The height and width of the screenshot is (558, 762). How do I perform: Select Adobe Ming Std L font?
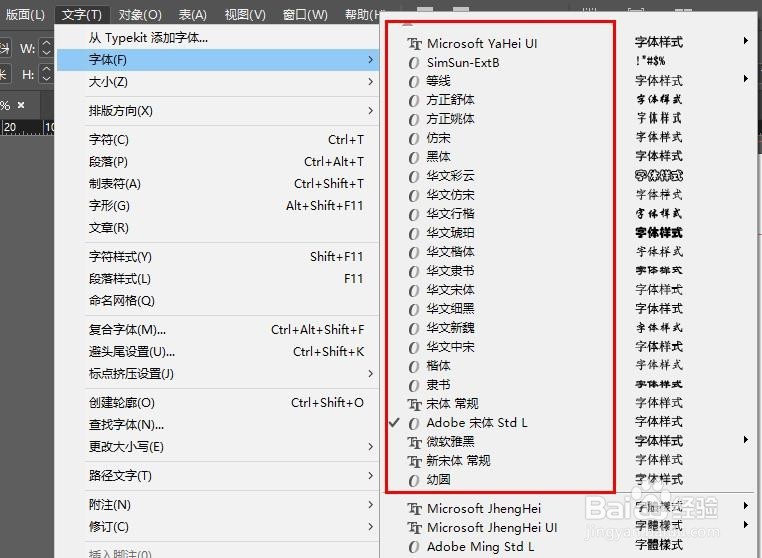[480, 547]
